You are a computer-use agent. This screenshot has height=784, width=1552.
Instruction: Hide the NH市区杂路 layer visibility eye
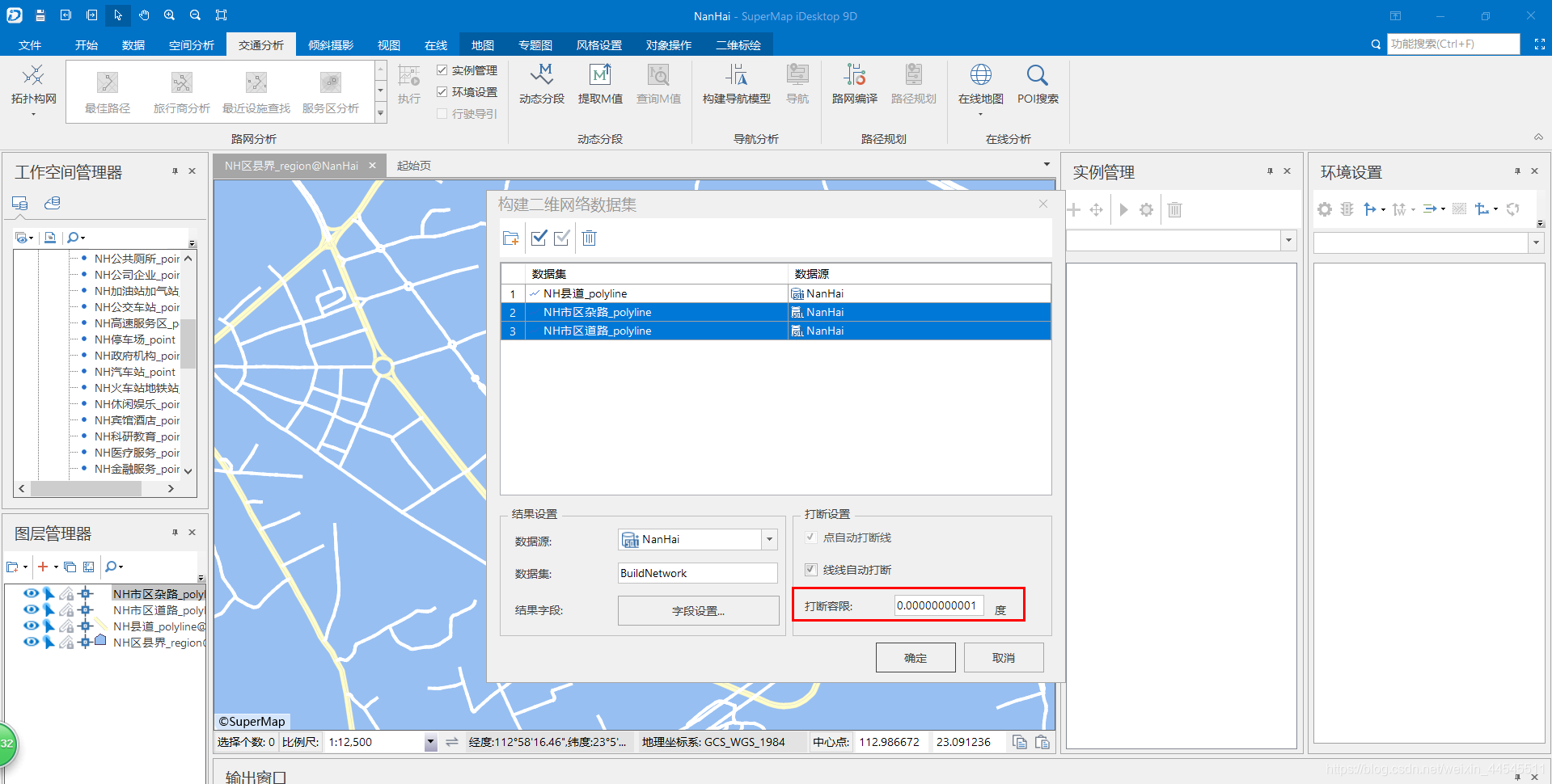point(32,593)
